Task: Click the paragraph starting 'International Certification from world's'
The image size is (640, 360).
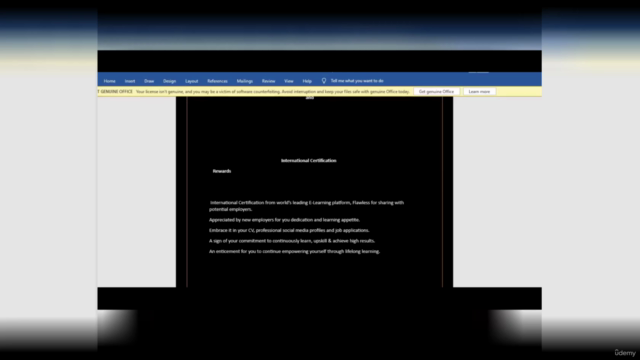Action: [x=306, y=206]
